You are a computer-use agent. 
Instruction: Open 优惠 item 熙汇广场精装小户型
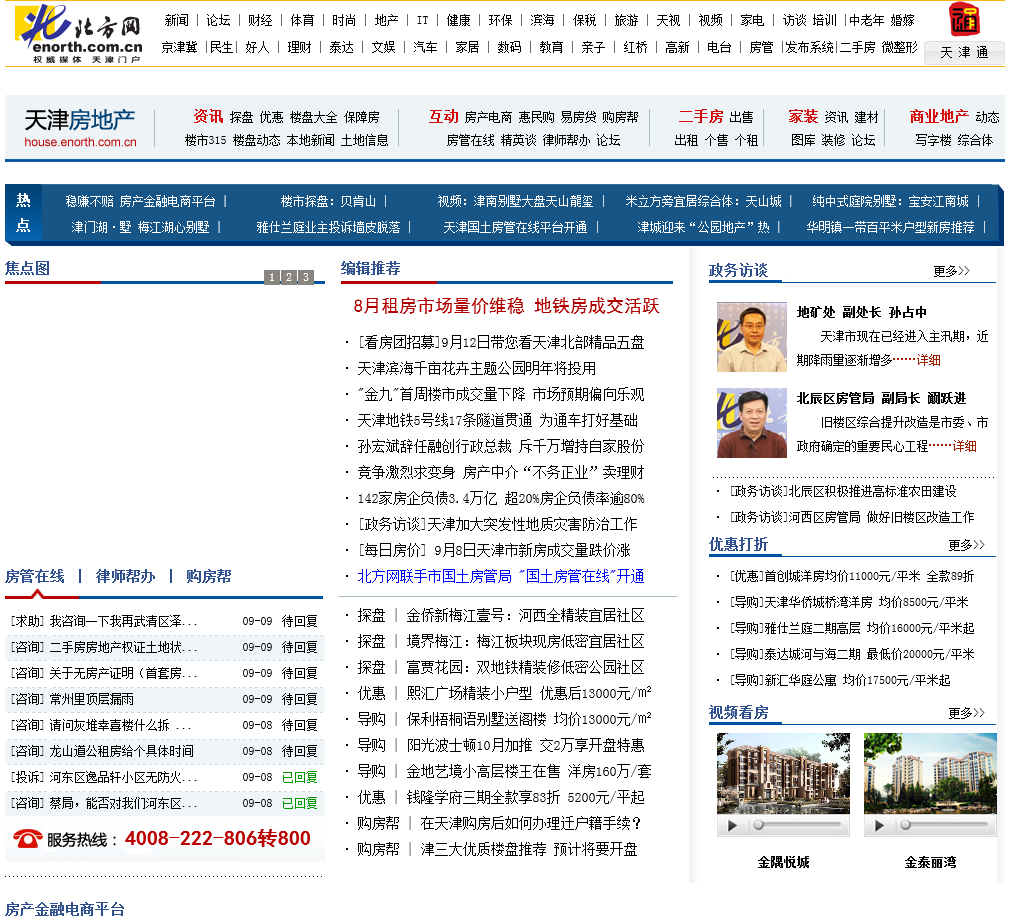click(x=528, y=693)
